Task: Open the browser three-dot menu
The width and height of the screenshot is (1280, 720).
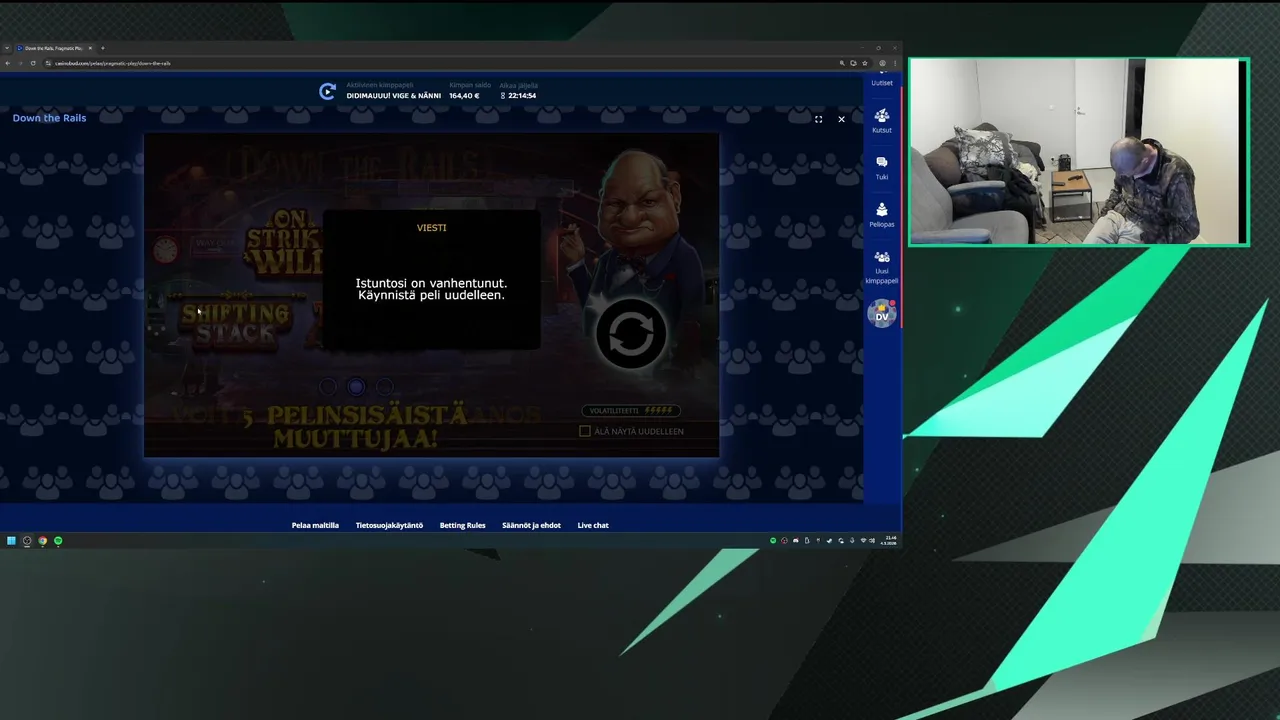Action: [x=895, y=63]
